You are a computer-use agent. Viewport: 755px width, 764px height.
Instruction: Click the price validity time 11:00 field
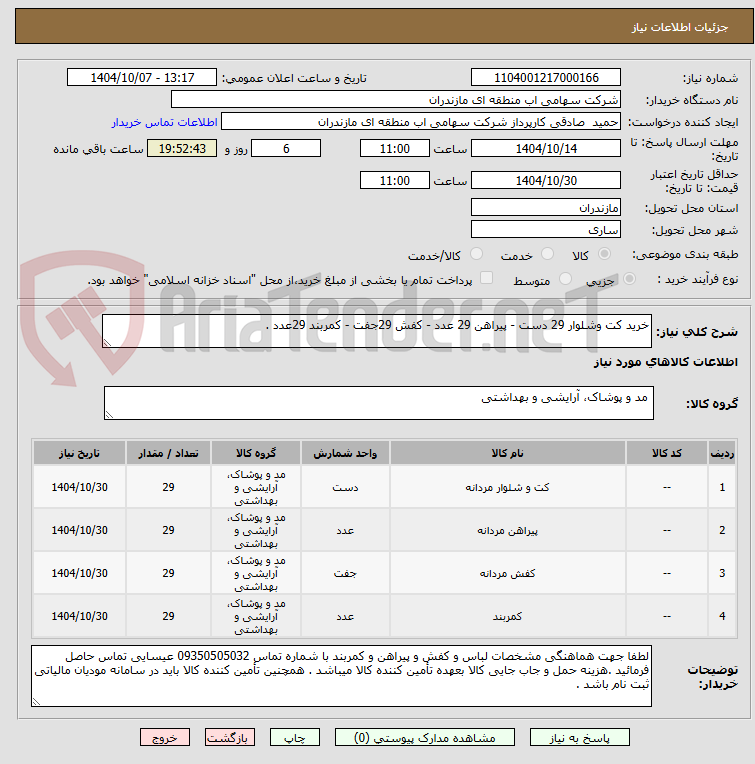(395, 181)
